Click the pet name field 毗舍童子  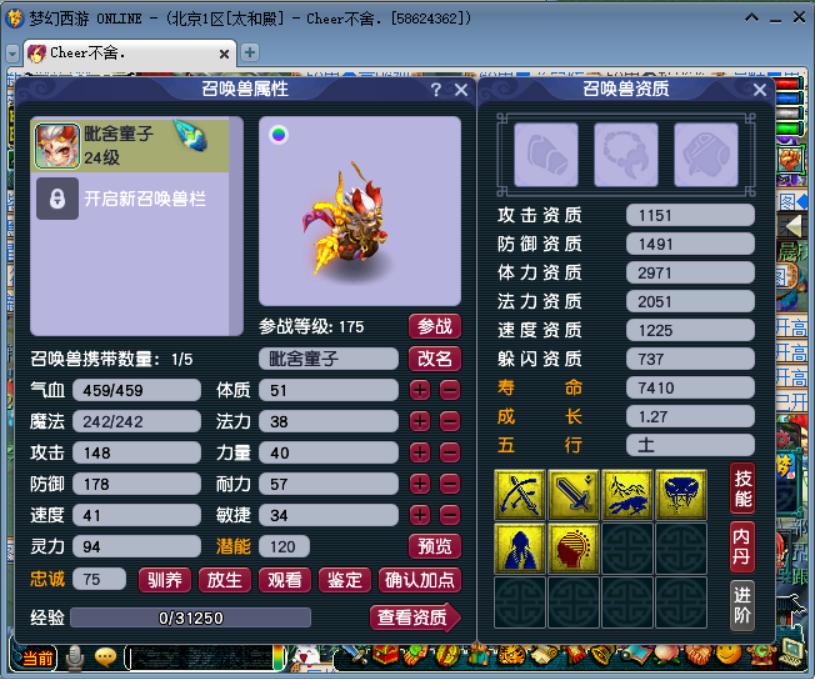pyautogui.click(x=328, y=359)
